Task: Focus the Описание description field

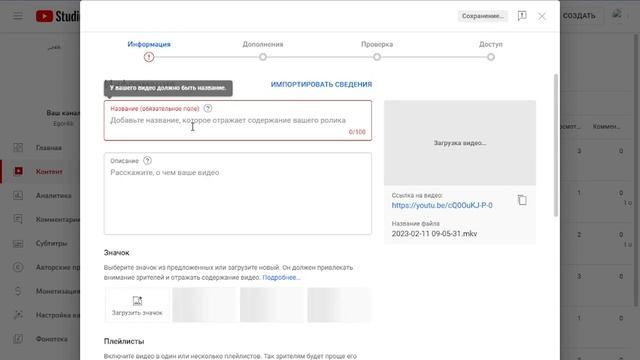Action: point(238,193)
